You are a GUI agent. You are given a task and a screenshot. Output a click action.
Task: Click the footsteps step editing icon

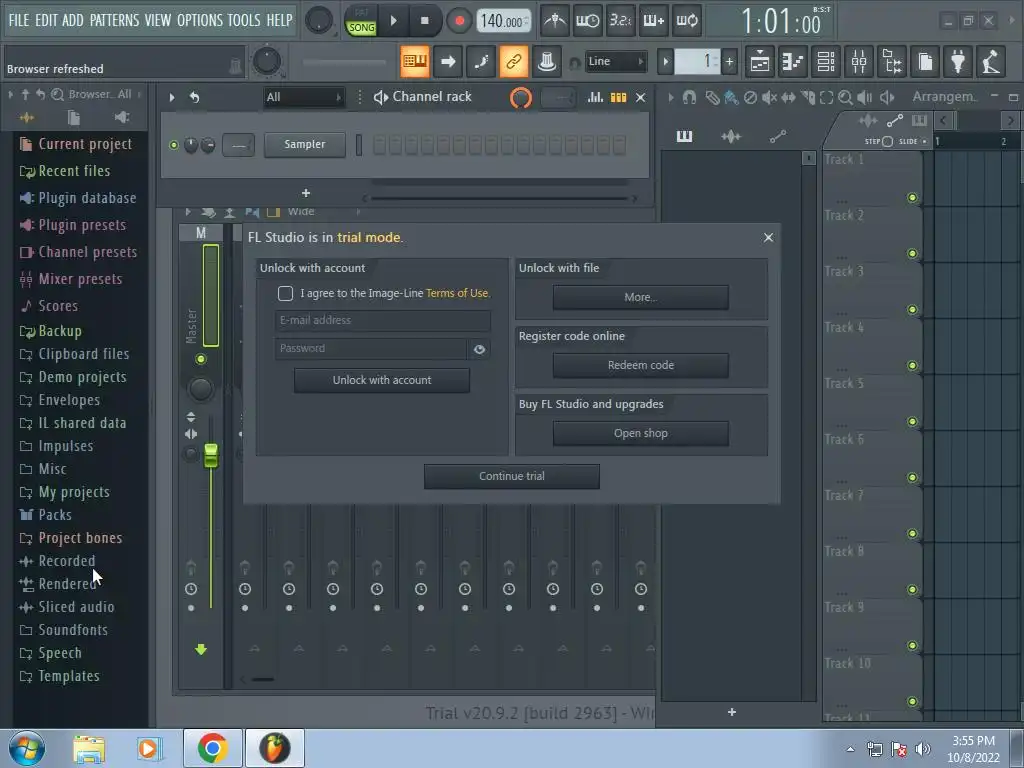[481, 61]
